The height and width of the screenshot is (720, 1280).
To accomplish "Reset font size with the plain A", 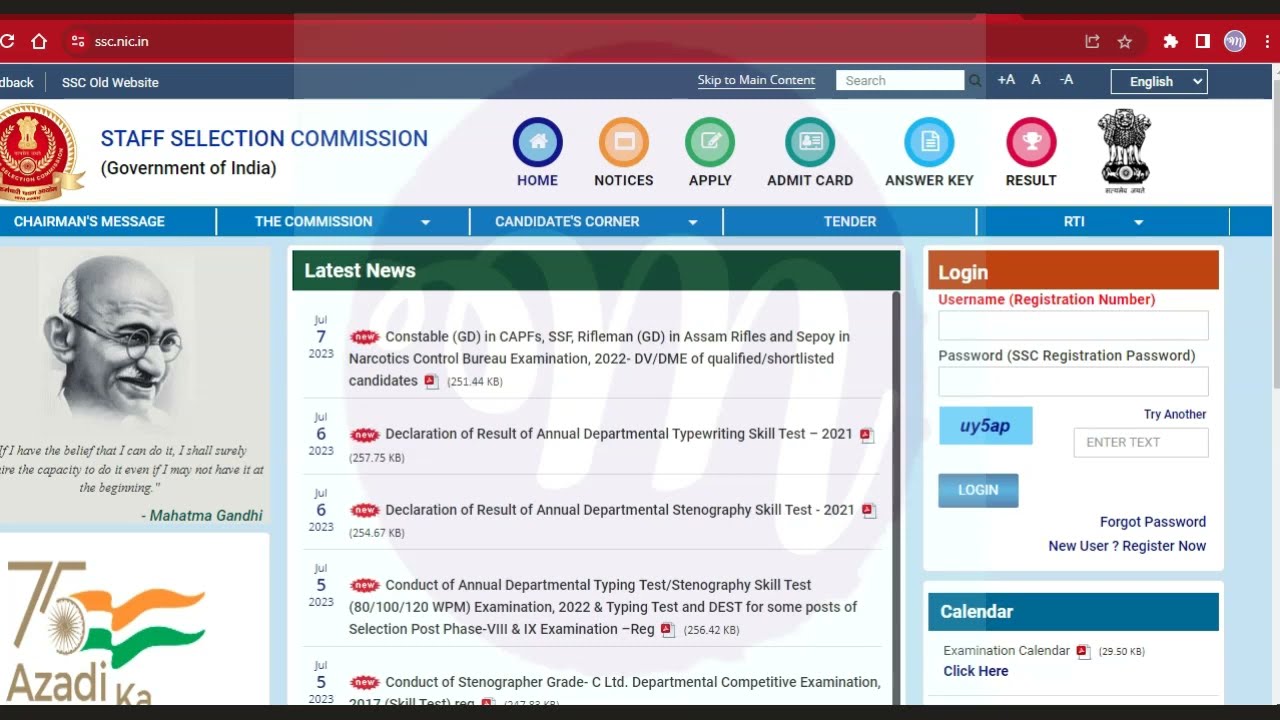I will point(1036,80).
